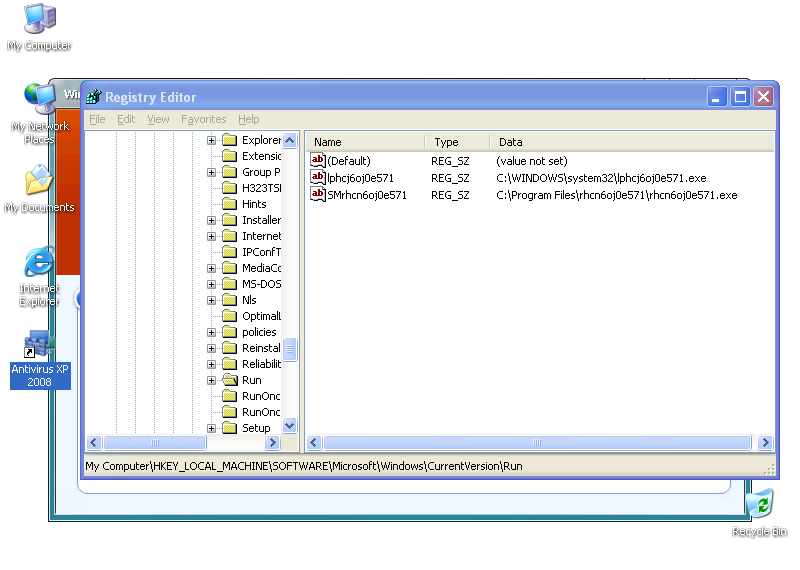Select the Nls folder icon
The image size is (800, 570).
(230, 300)
